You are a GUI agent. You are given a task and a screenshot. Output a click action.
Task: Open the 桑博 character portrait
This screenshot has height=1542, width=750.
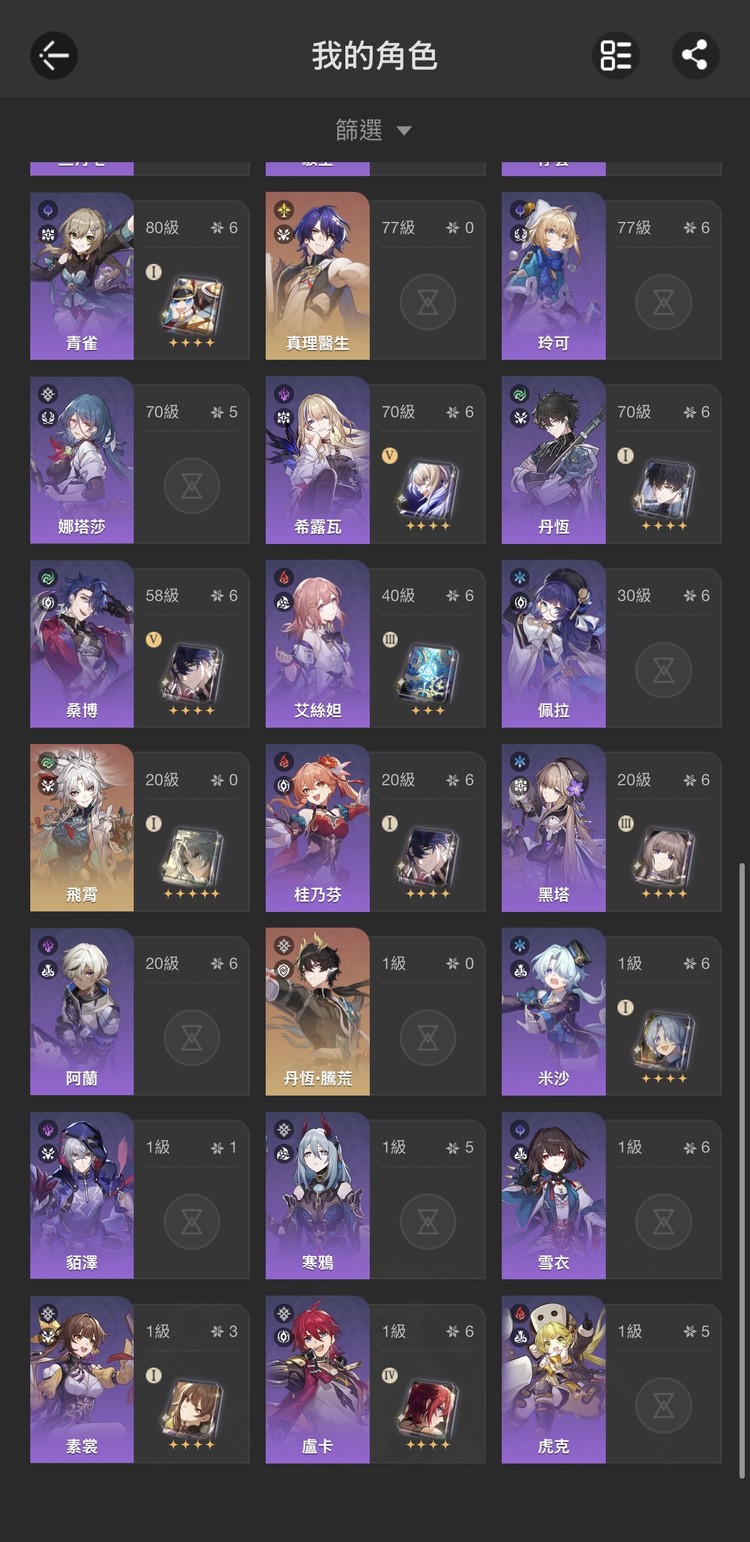pyautogui.click(x=82, y=644)
